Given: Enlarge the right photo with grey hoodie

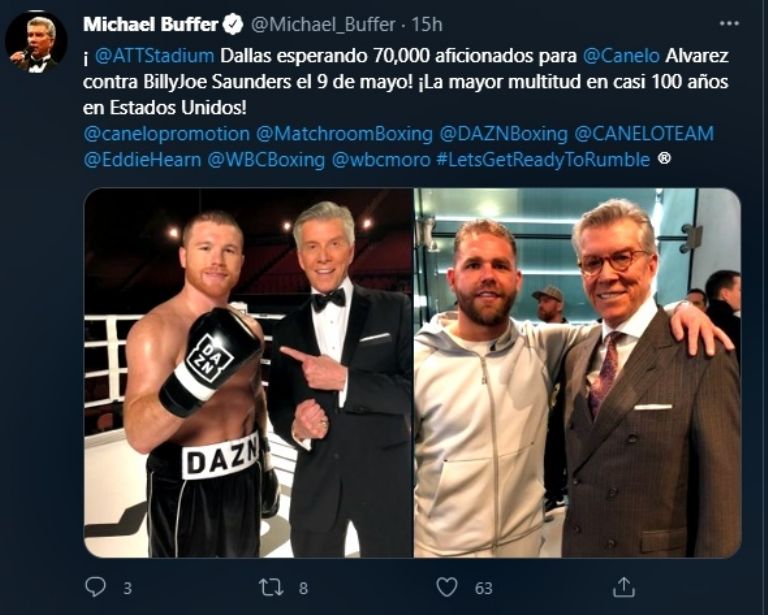Looking at the screenshot, I should pyautogui.click(x=577, y=373).
